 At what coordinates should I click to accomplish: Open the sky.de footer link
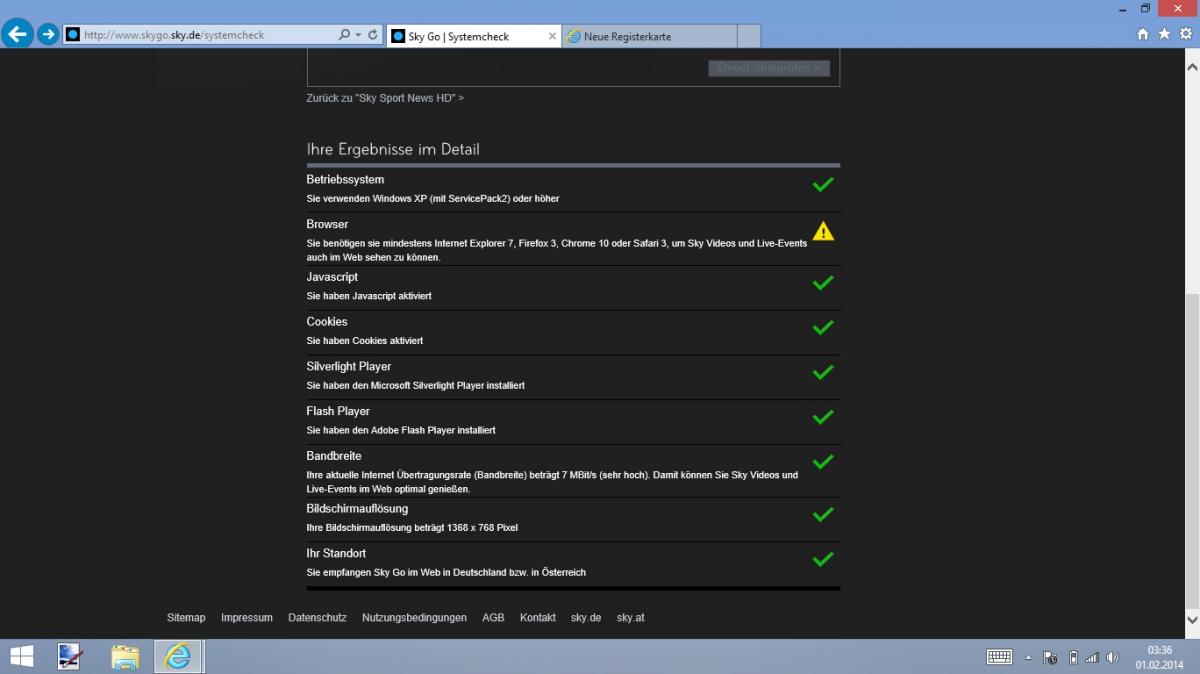point(586,618)
